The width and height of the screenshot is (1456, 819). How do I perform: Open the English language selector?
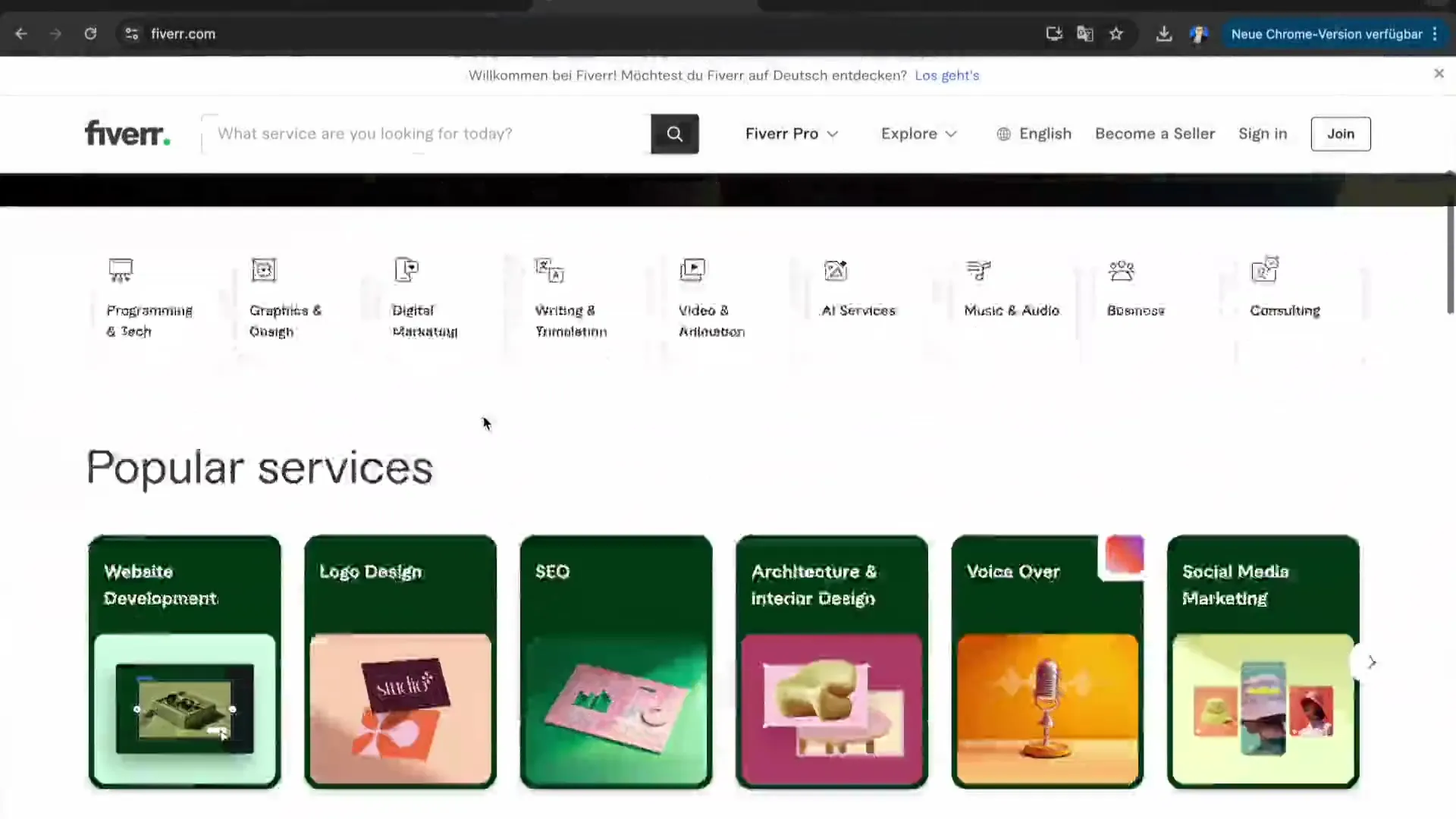(1034, 134)
